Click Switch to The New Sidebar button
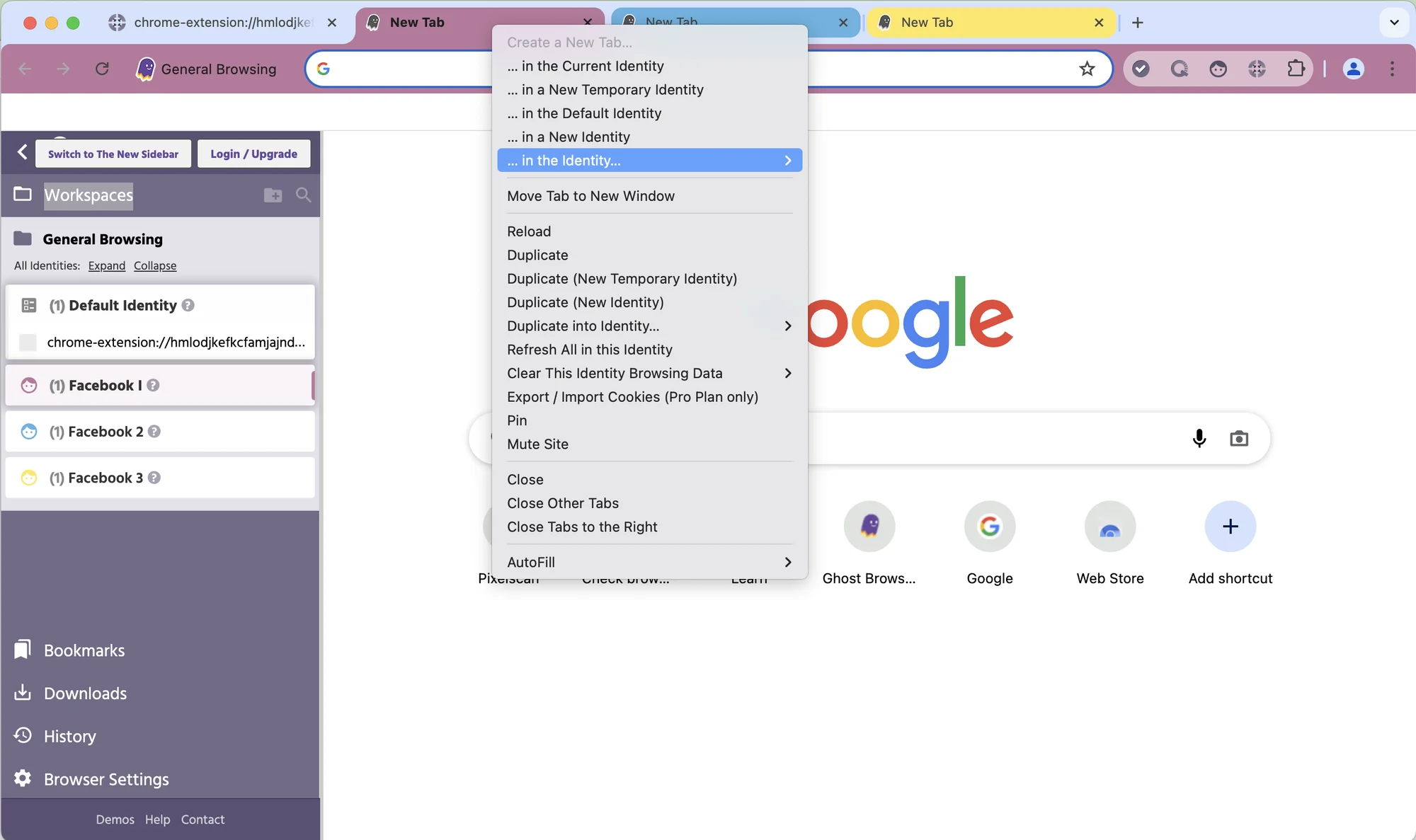1416x840 pixels. point(113,154)
